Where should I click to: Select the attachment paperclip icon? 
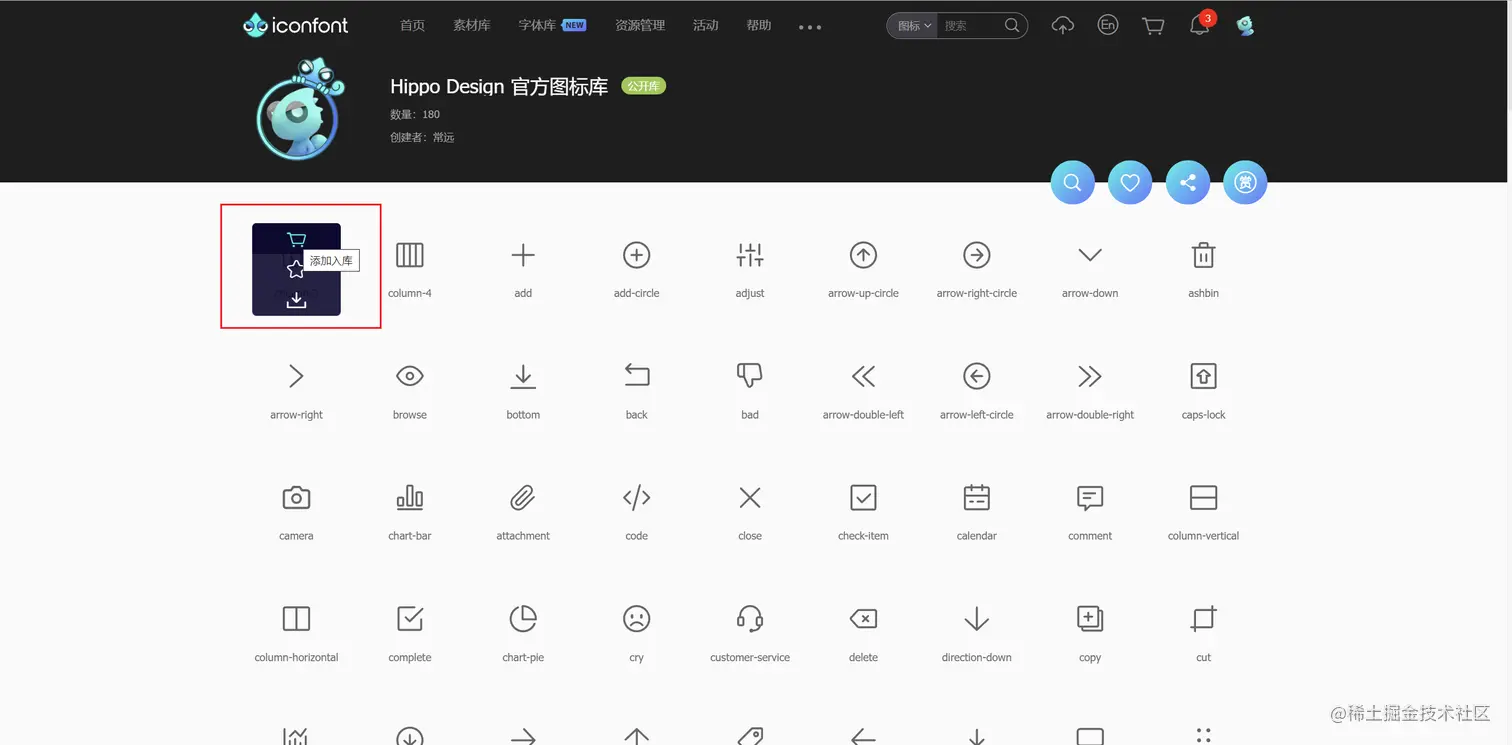point(523,498)
